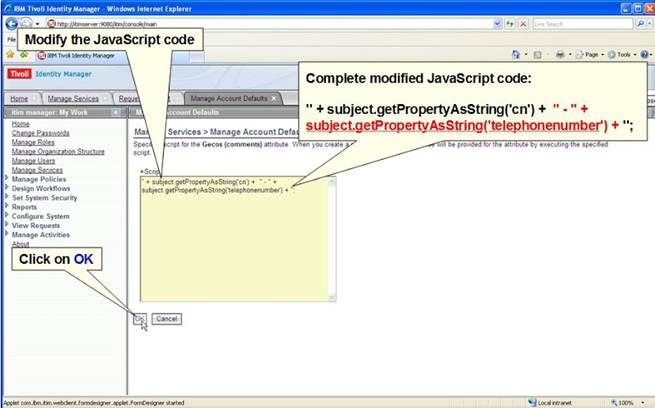Expand the Reports section
Screen dimensions: 655x408
[x=7, y=206]
